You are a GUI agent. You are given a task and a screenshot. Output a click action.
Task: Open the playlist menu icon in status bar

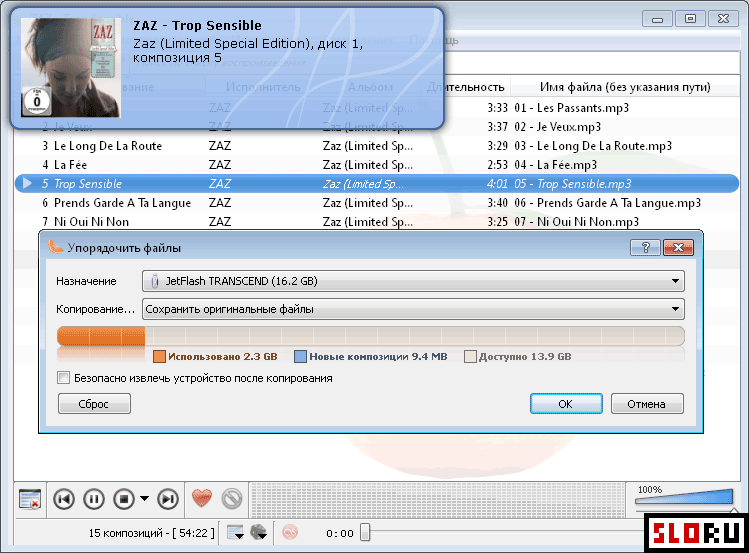[235, 532]
